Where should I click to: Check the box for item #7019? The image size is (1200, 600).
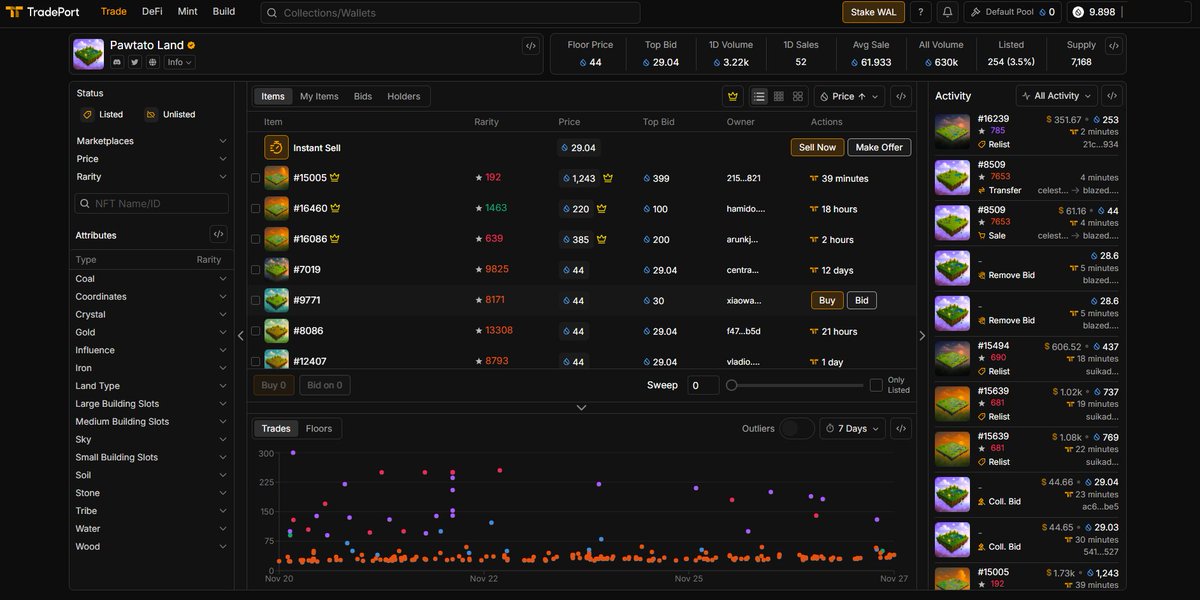256,269
